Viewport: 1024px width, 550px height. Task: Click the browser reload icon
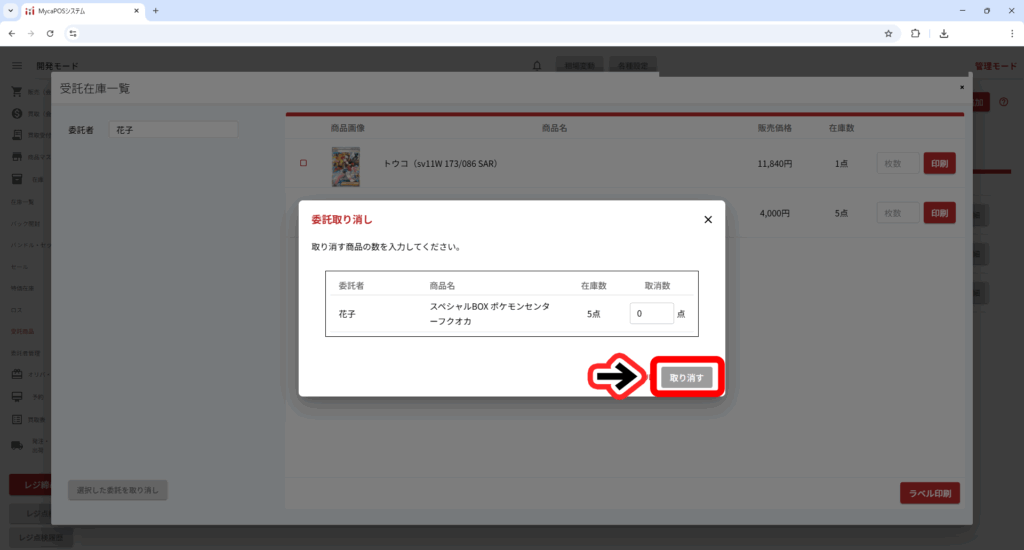[x=50, y=33]
